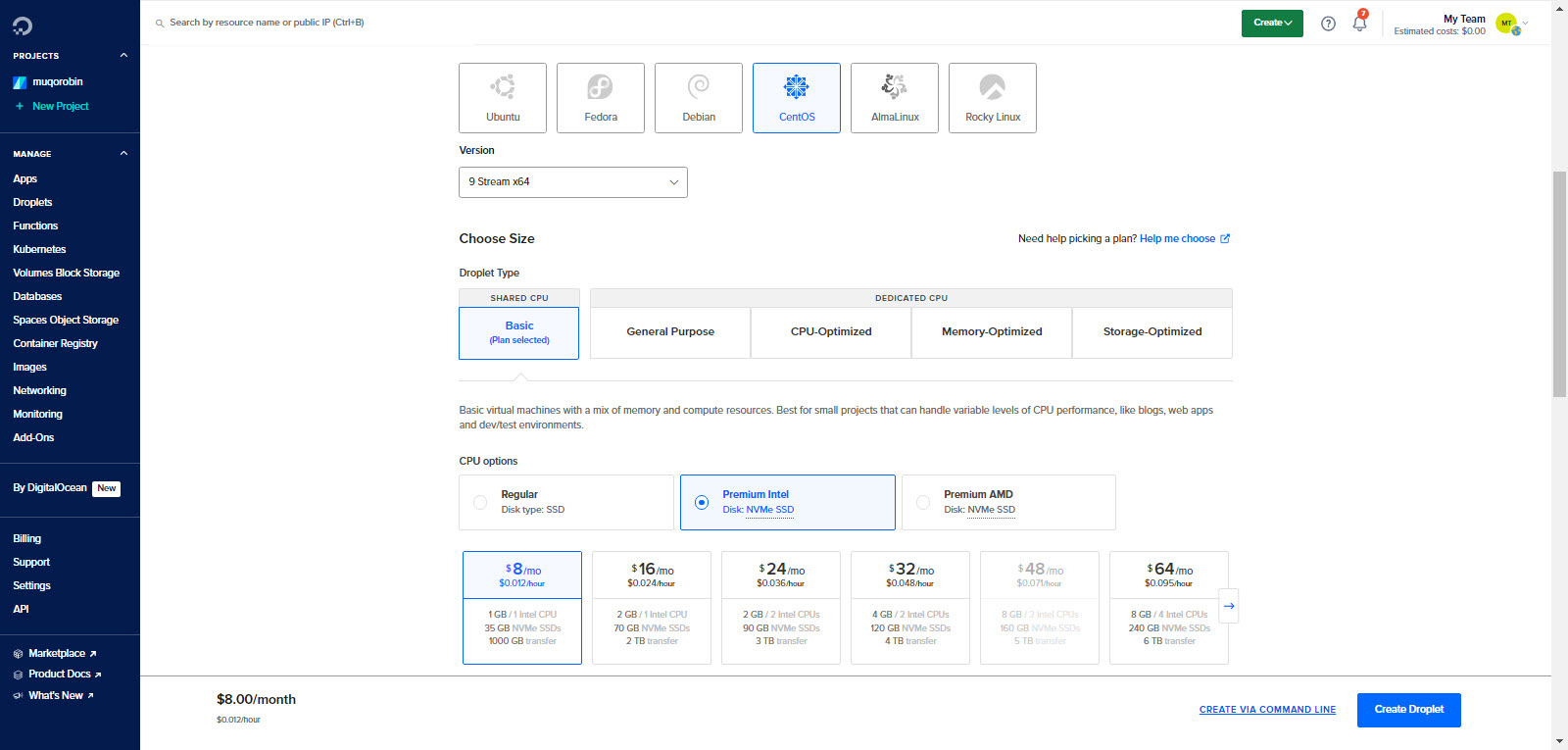The height and width of the screenshot is (750, 1568).
Task: Open Volumes Block Storage
Action: (66, 274)
